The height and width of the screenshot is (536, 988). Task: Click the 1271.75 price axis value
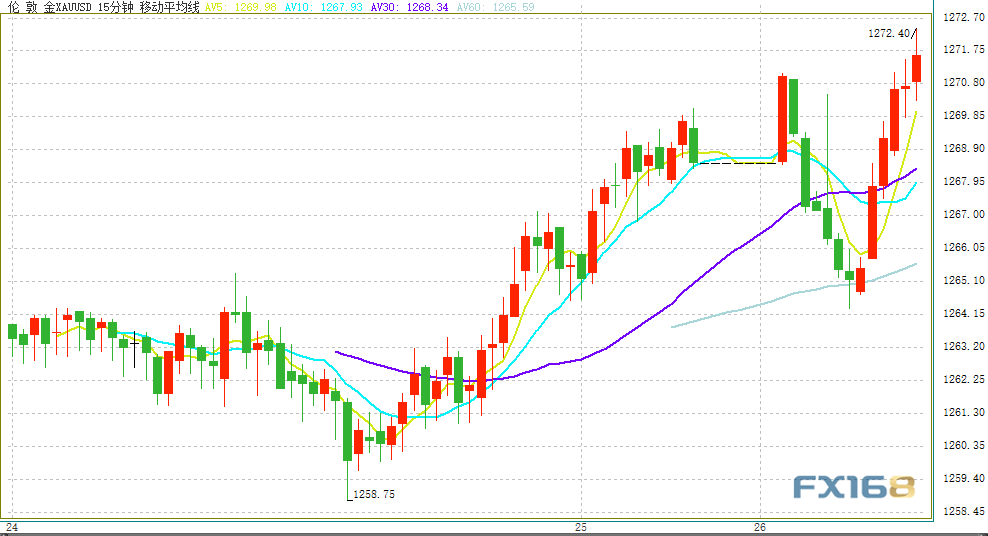click(x=963, y=49)
